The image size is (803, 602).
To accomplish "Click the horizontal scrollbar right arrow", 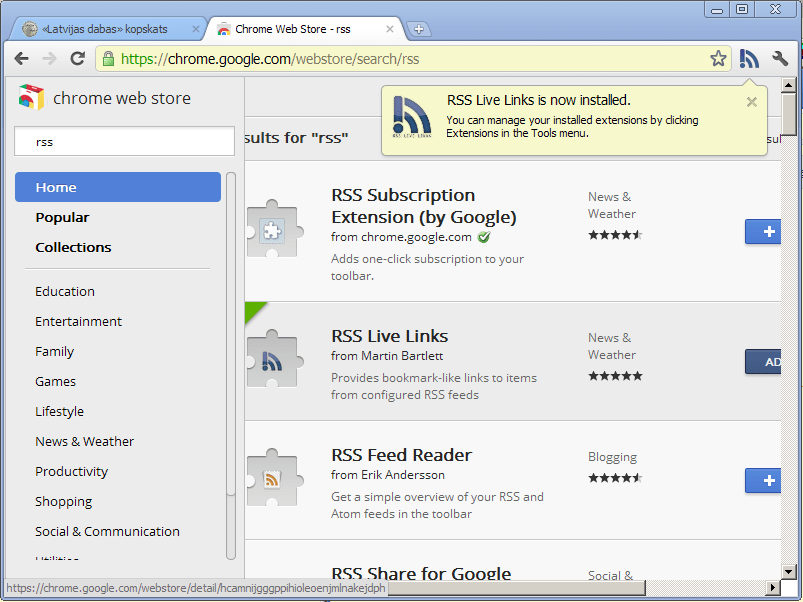I will point(773,588).
